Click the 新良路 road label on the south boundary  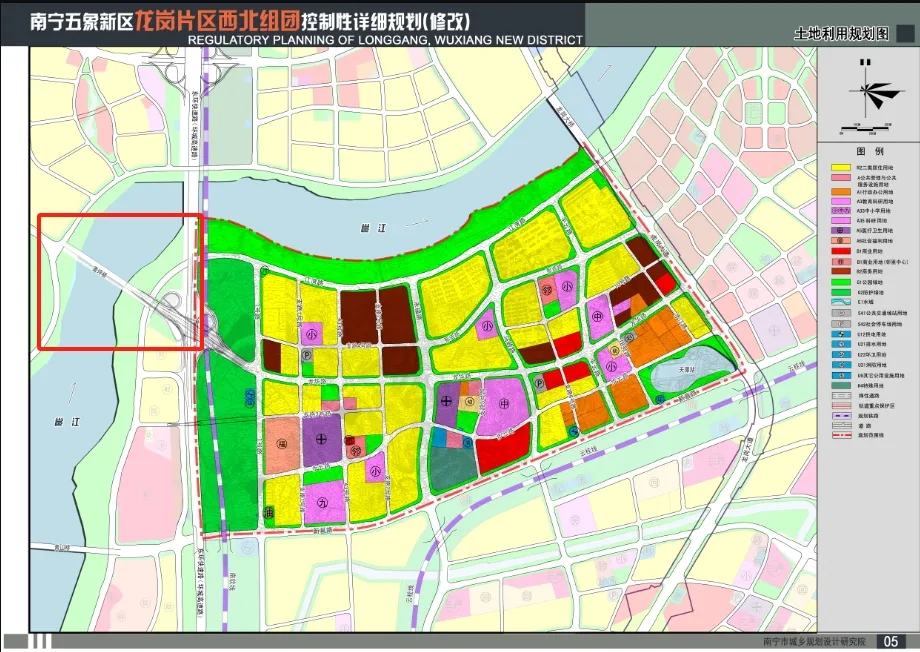click(323, 529)
